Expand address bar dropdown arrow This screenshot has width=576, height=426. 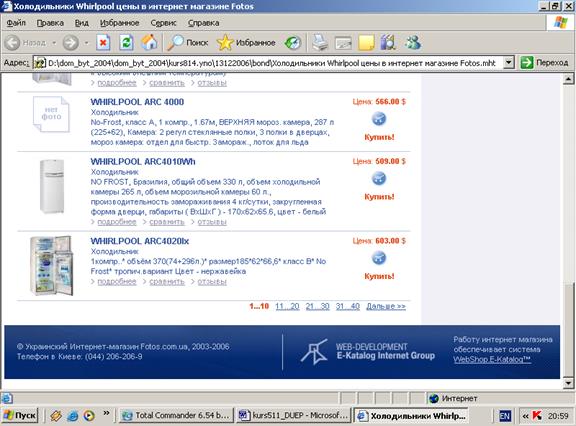click(x=508, y=63)
